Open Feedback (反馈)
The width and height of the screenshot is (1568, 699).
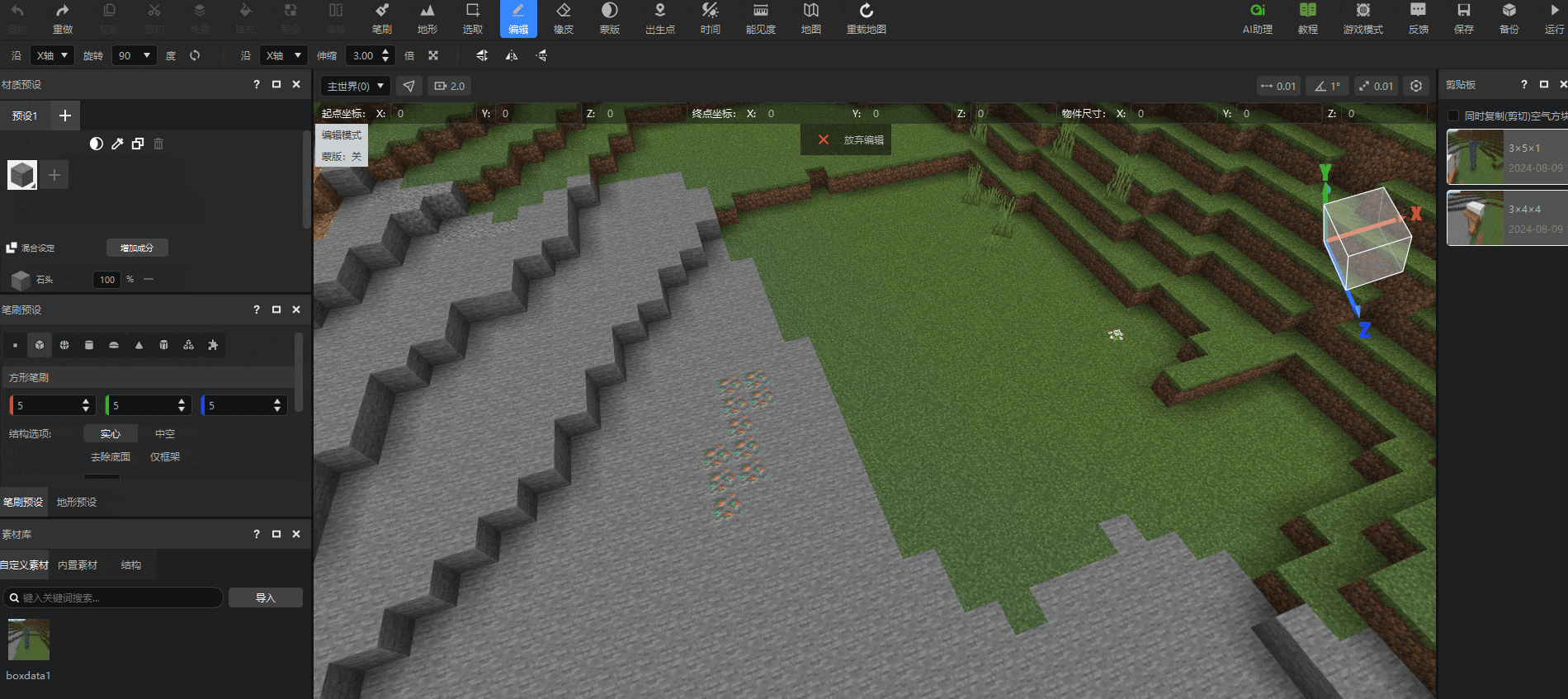click(1418, 18)
